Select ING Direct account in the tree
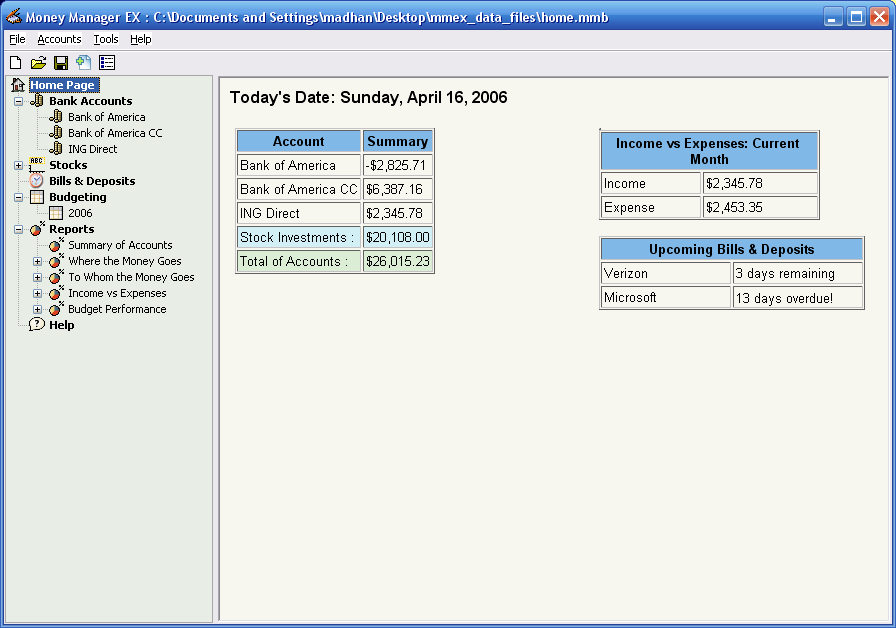 click(x=92, y=149)
